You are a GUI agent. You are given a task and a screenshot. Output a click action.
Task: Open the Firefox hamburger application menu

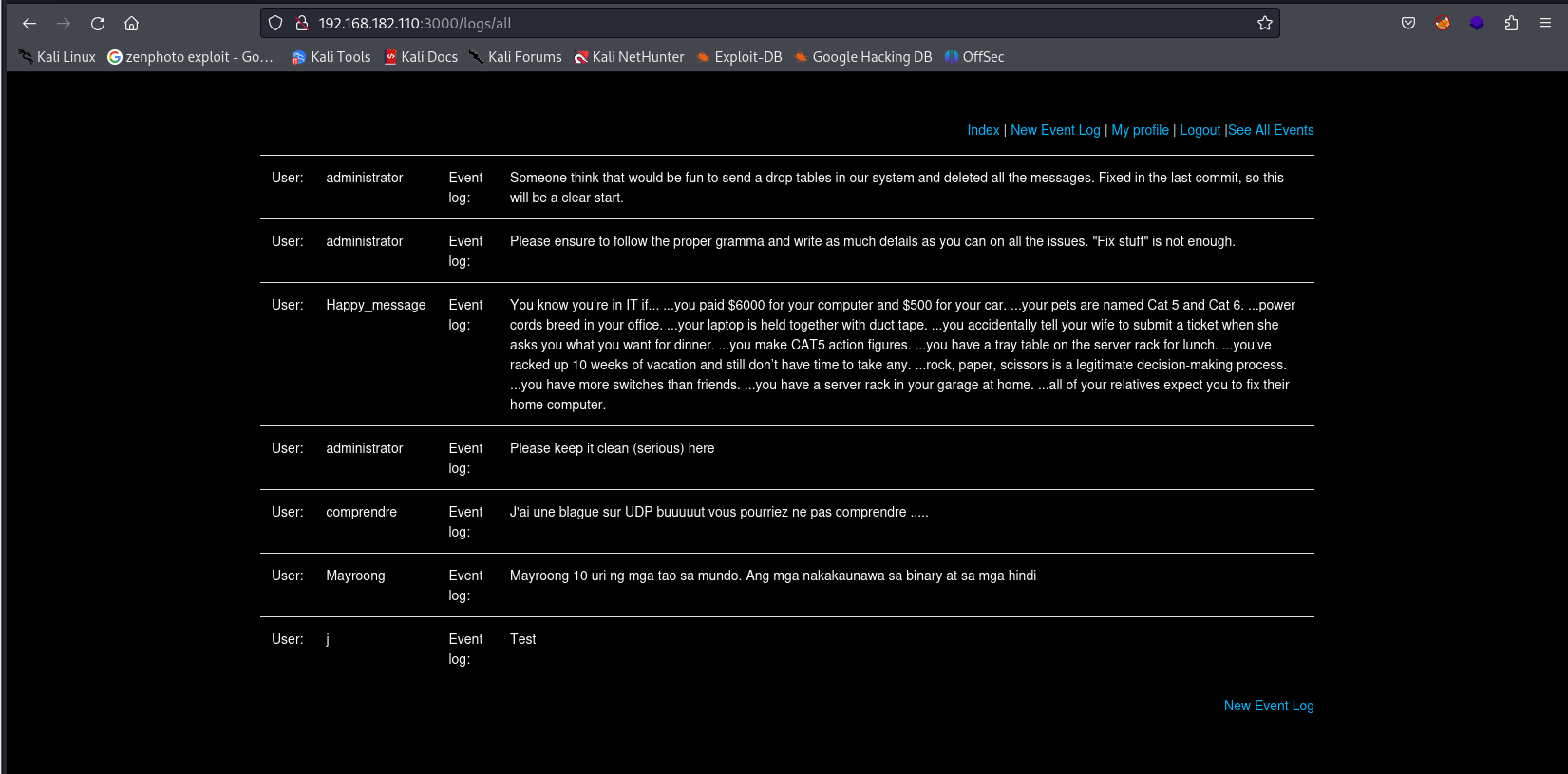[x=1545, y=24]
